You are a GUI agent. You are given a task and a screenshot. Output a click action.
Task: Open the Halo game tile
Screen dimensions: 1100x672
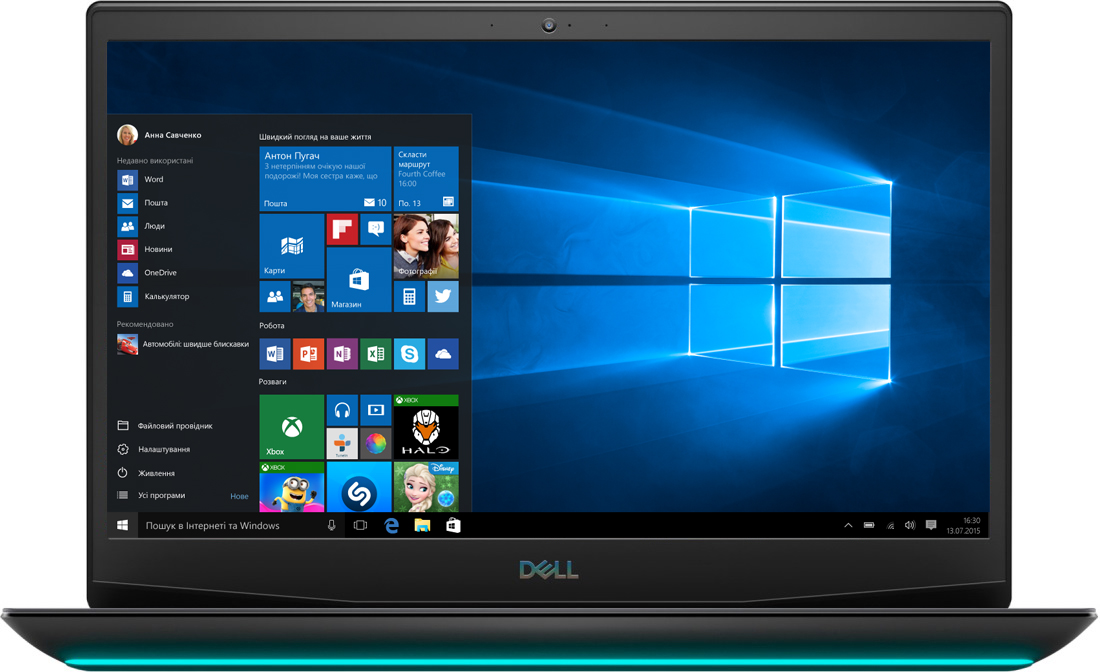[426, 426]
